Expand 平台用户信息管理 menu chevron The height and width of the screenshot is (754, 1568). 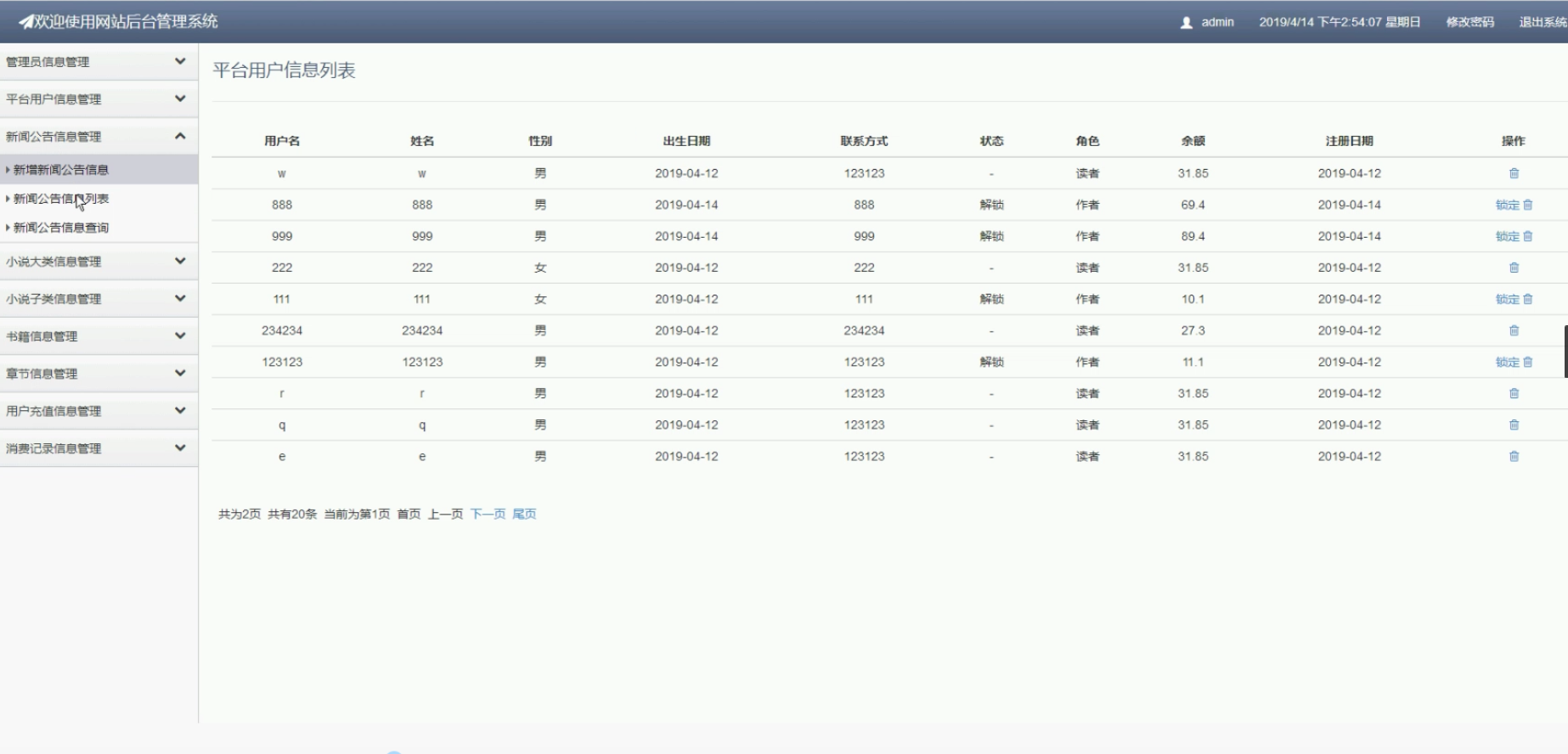(180, 98)
